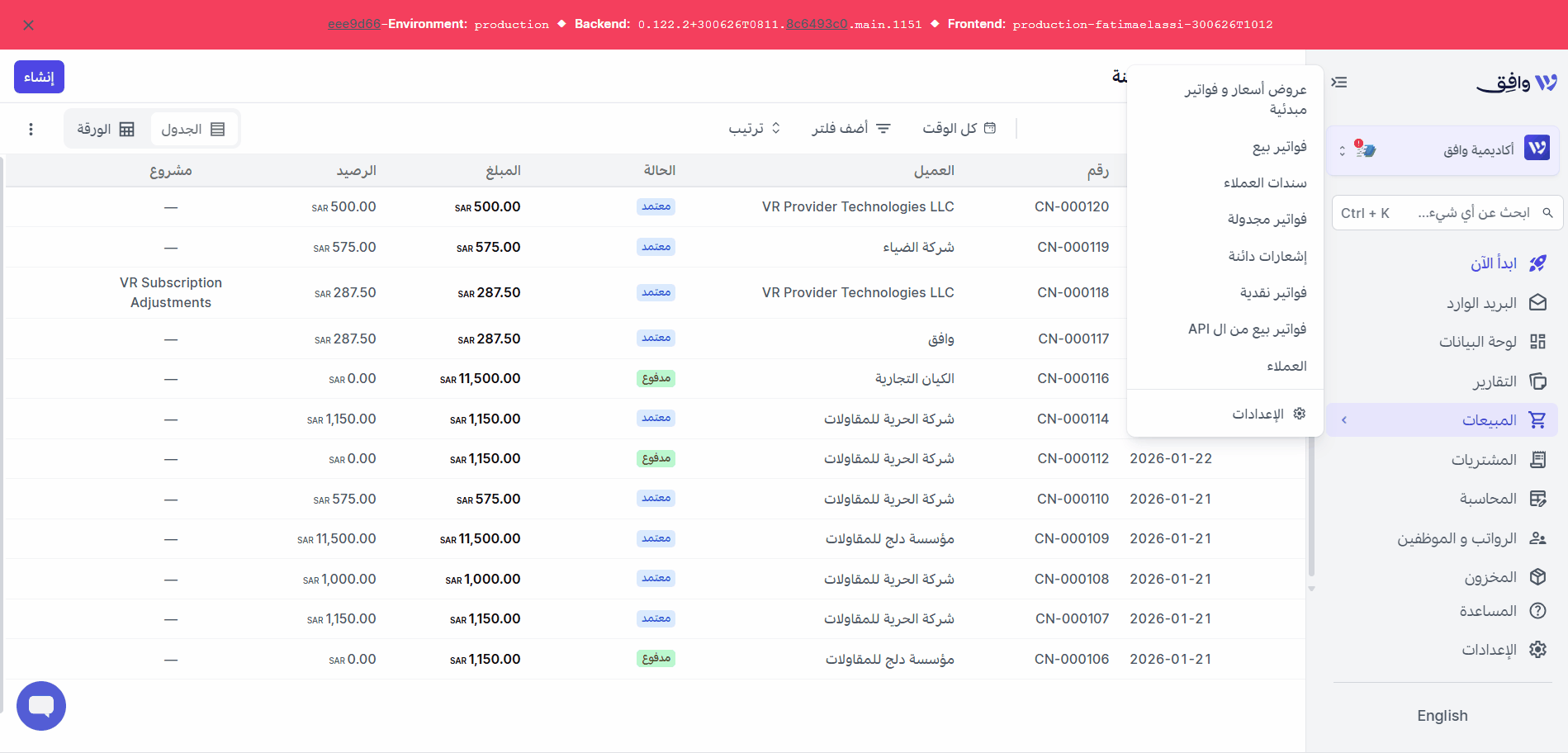Screen dimensions: 1568x753
Task: Open credit note CN-000116
Action: coord(1073,378)
